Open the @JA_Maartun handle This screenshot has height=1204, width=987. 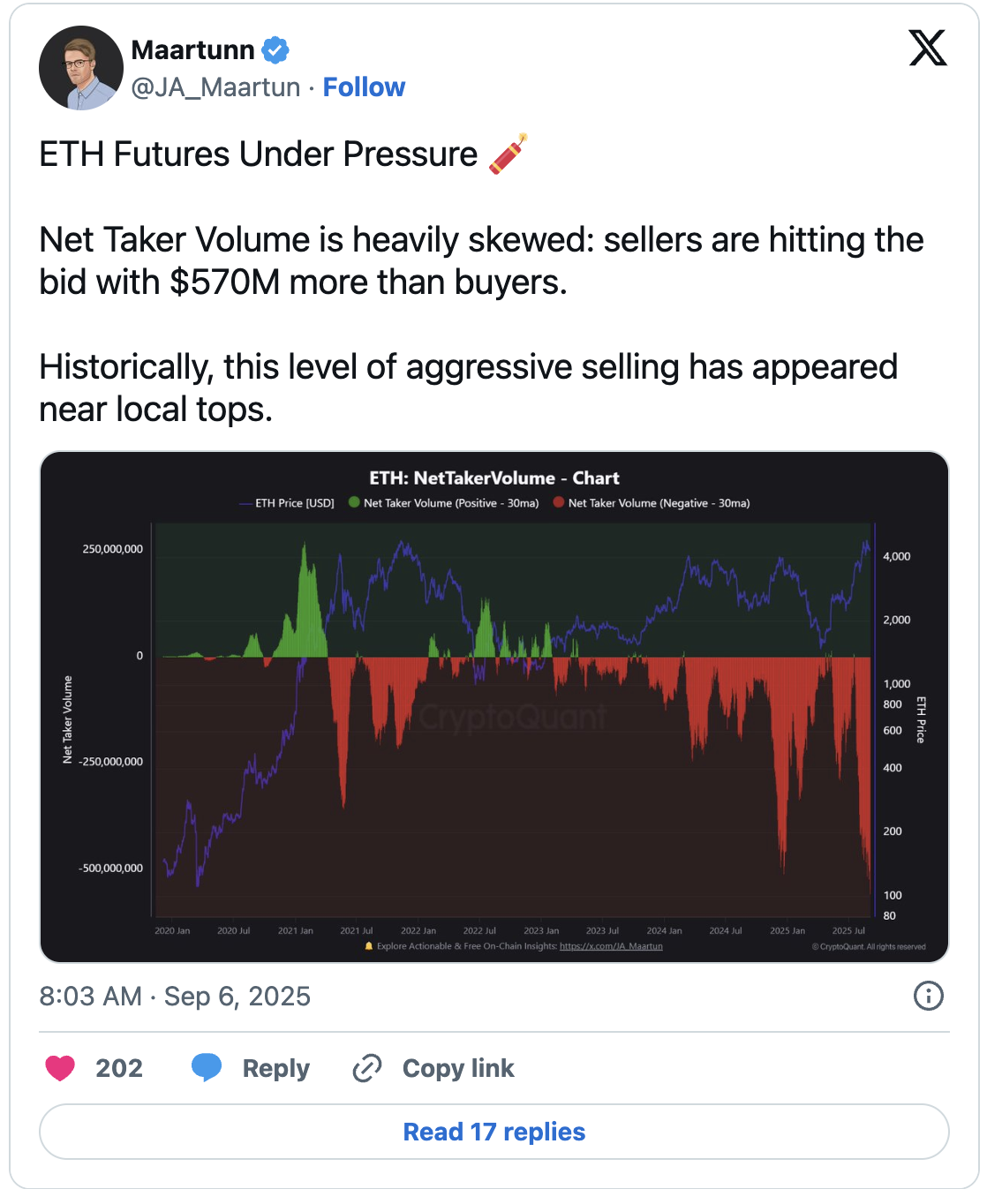point(215,87)
